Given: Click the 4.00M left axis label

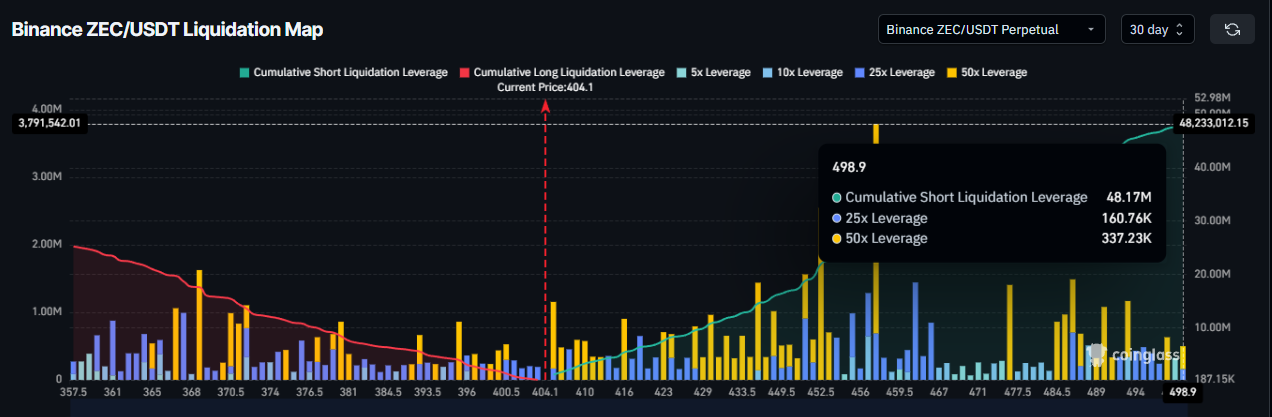Looking at the screenshot, I should [47, 108].
